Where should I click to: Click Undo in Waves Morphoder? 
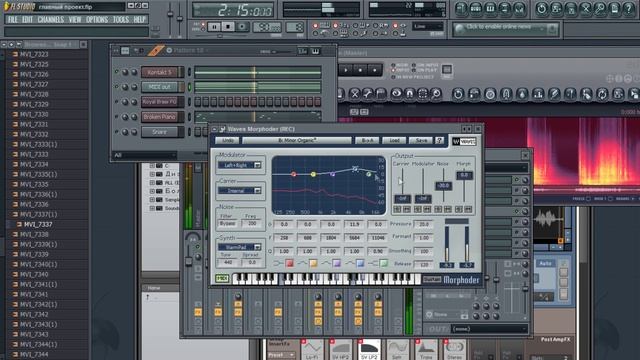[227, 140]
